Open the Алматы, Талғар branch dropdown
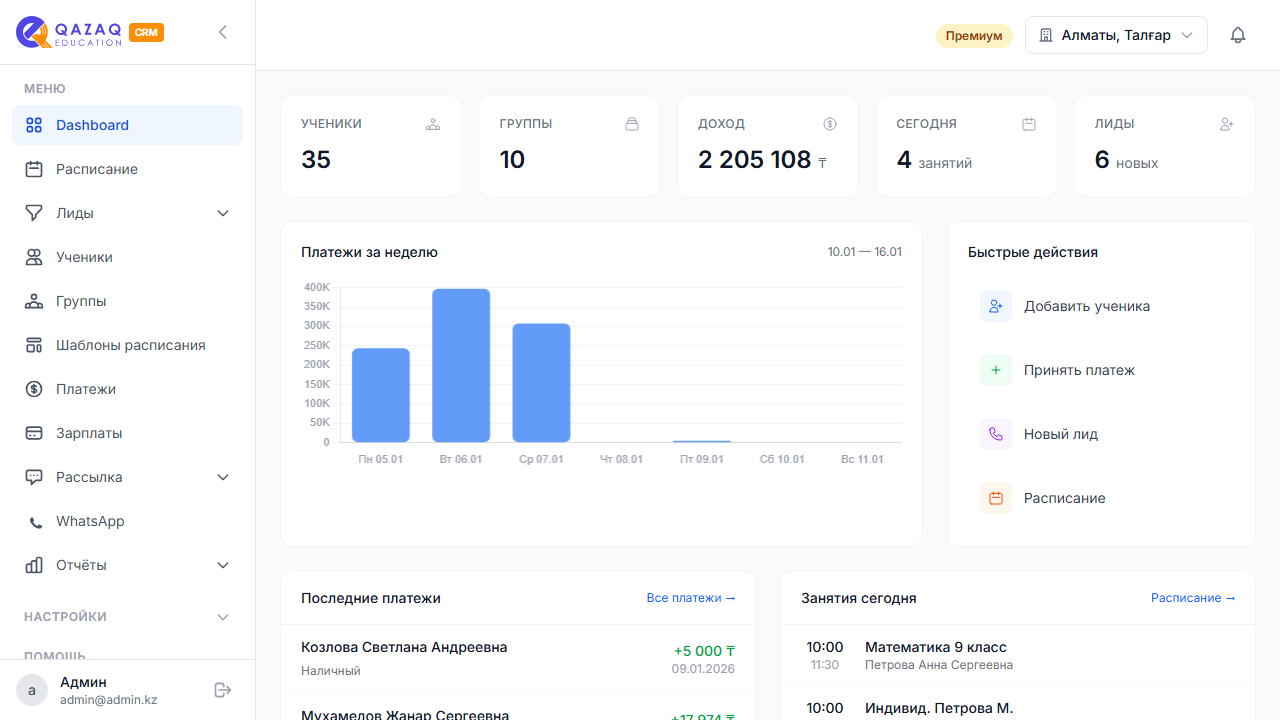 click(x=1116, y=35)
